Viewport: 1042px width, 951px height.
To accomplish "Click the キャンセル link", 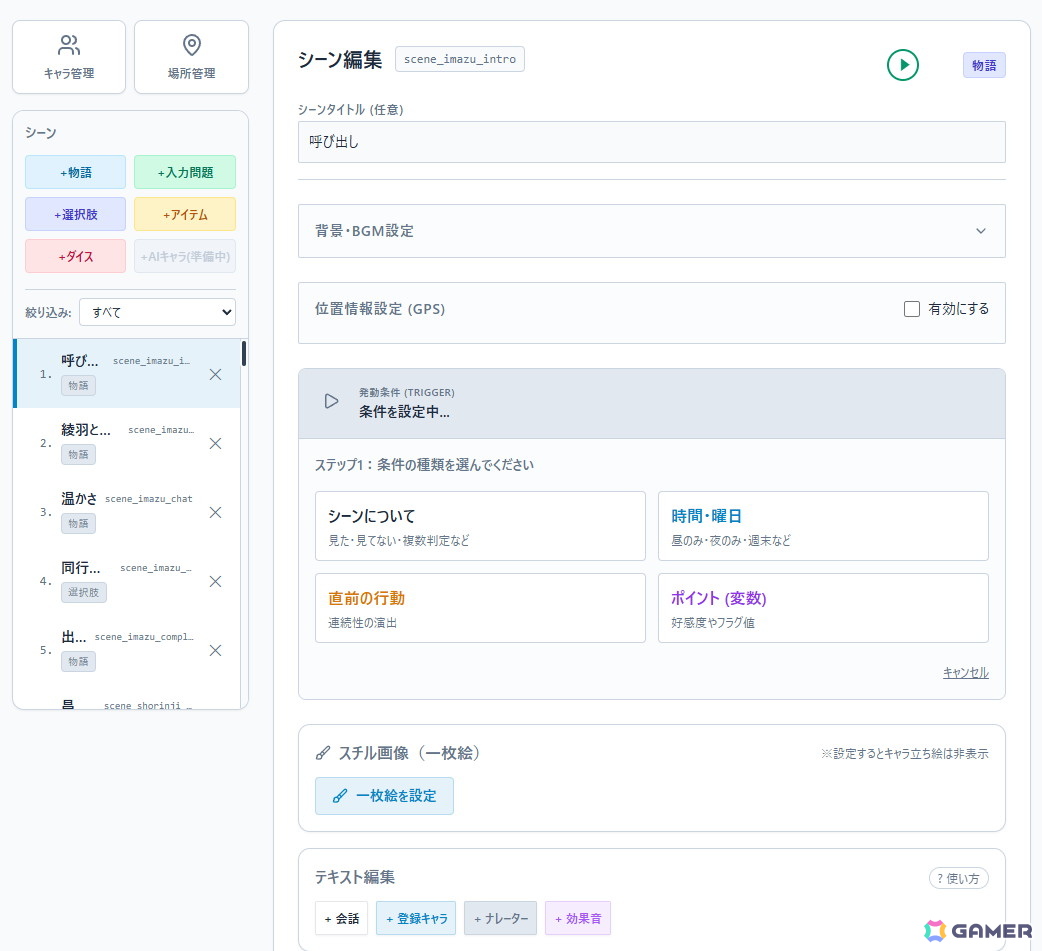I will (x=966, y=673).
